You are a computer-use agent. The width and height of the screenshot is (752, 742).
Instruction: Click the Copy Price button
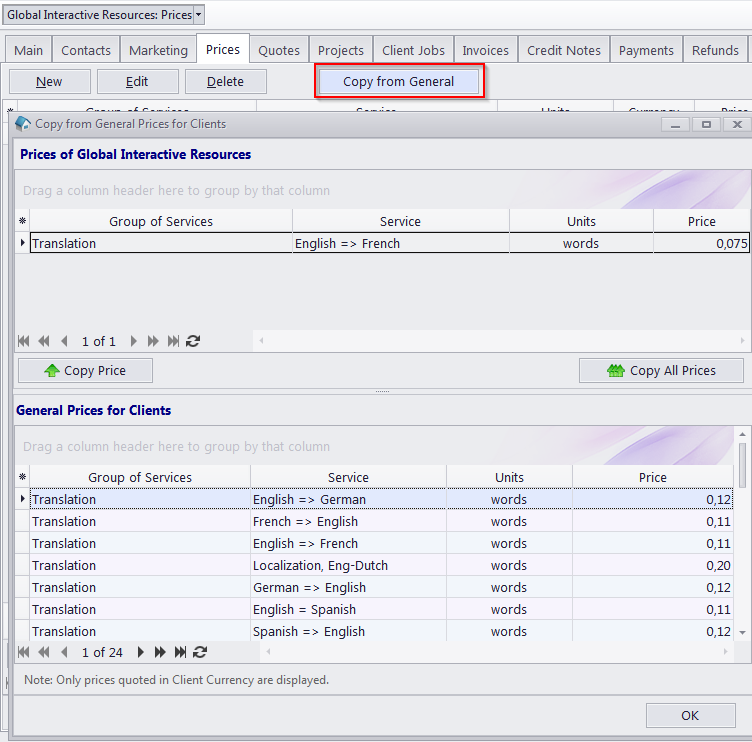tap(85, 371)
